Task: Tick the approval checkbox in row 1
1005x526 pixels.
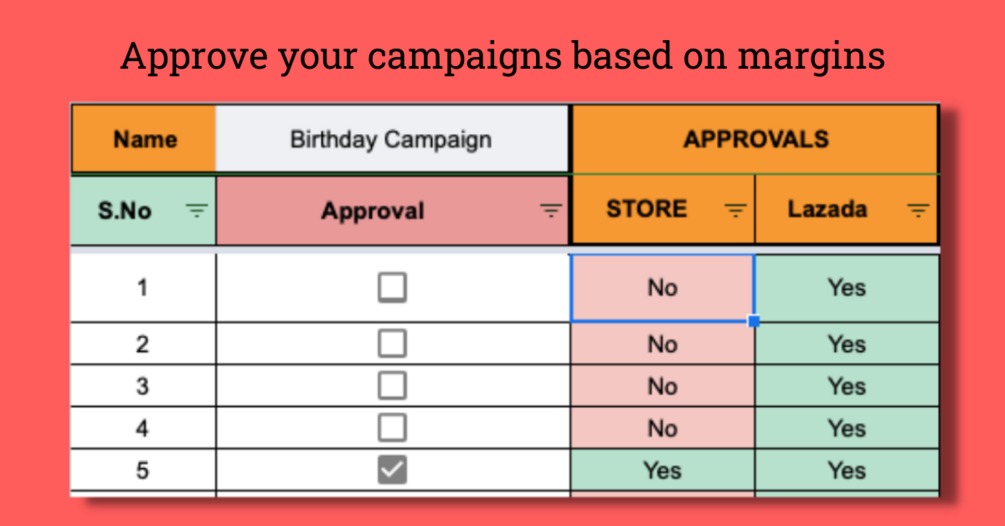Action: click(392, 288)
